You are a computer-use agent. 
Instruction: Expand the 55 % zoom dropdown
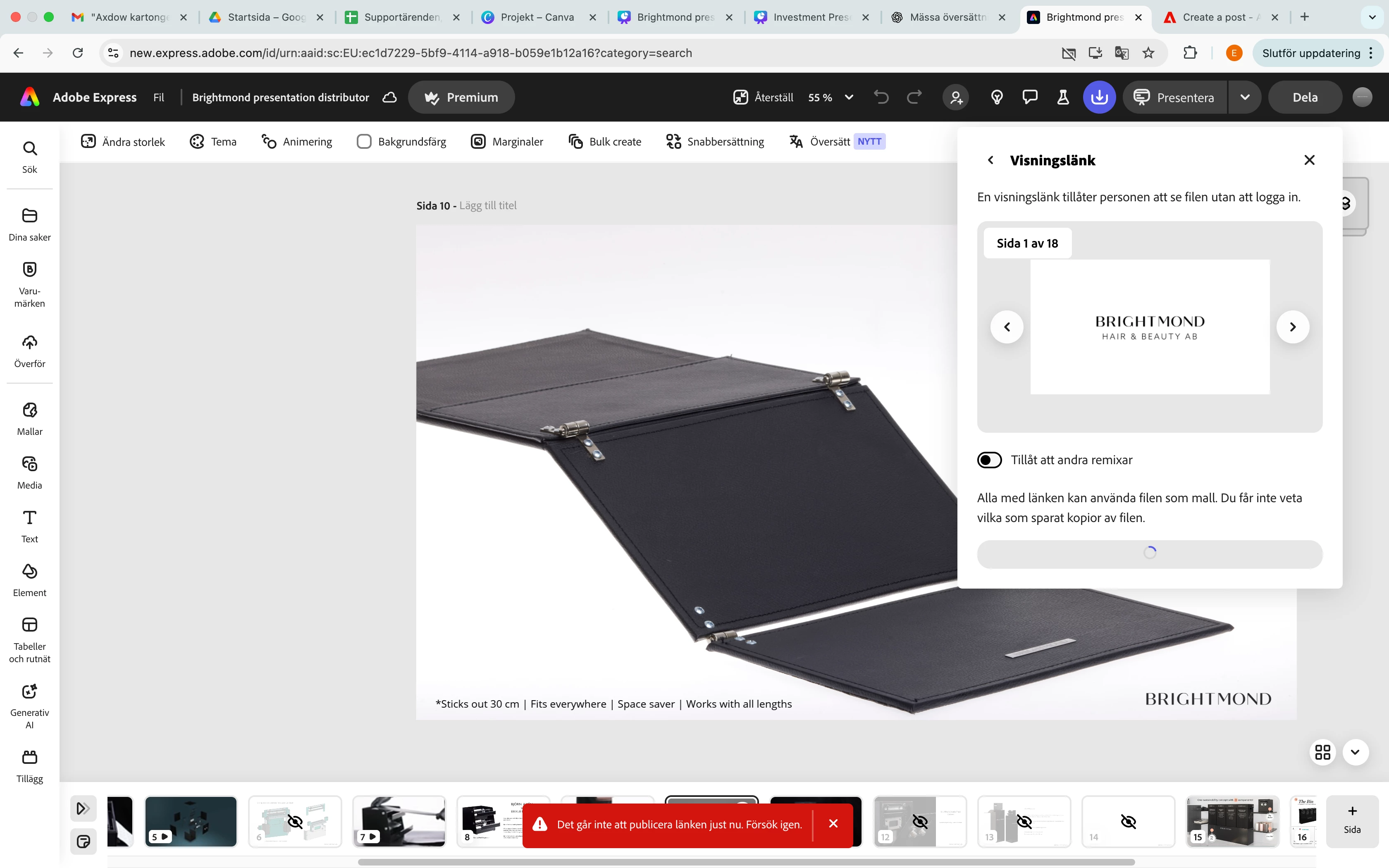pos(849,98)
